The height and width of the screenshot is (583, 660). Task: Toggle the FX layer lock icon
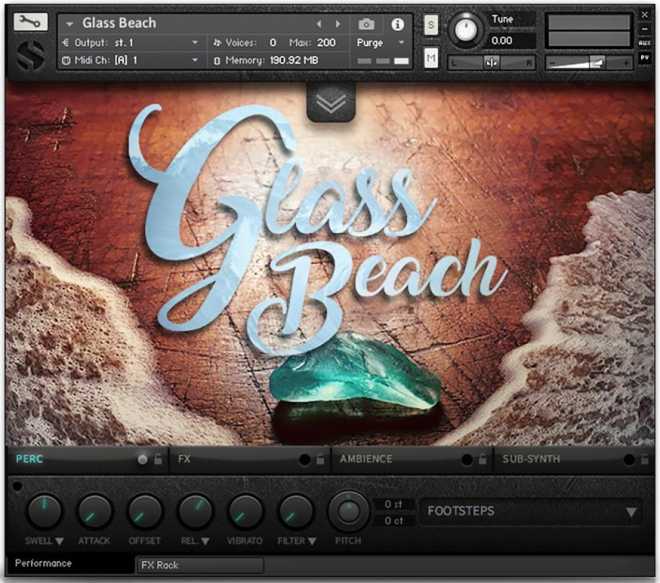tap(320, 459)
